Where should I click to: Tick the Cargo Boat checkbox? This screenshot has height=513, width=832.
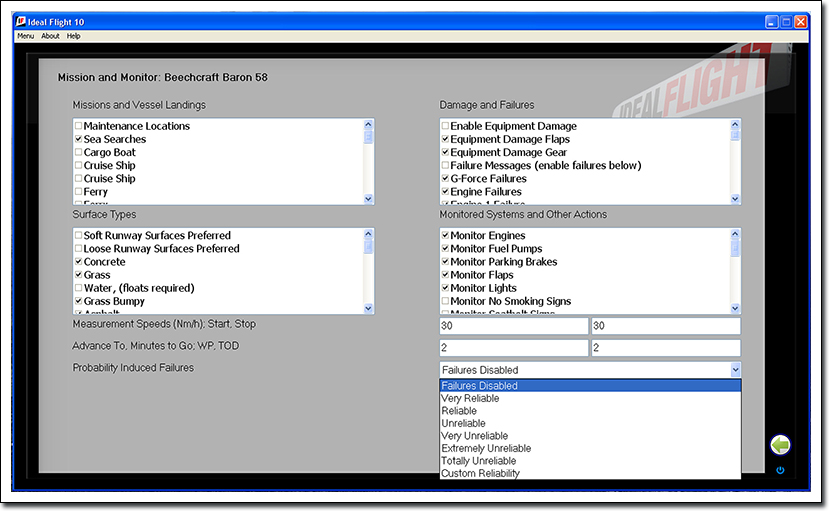[x=79, y=152]
